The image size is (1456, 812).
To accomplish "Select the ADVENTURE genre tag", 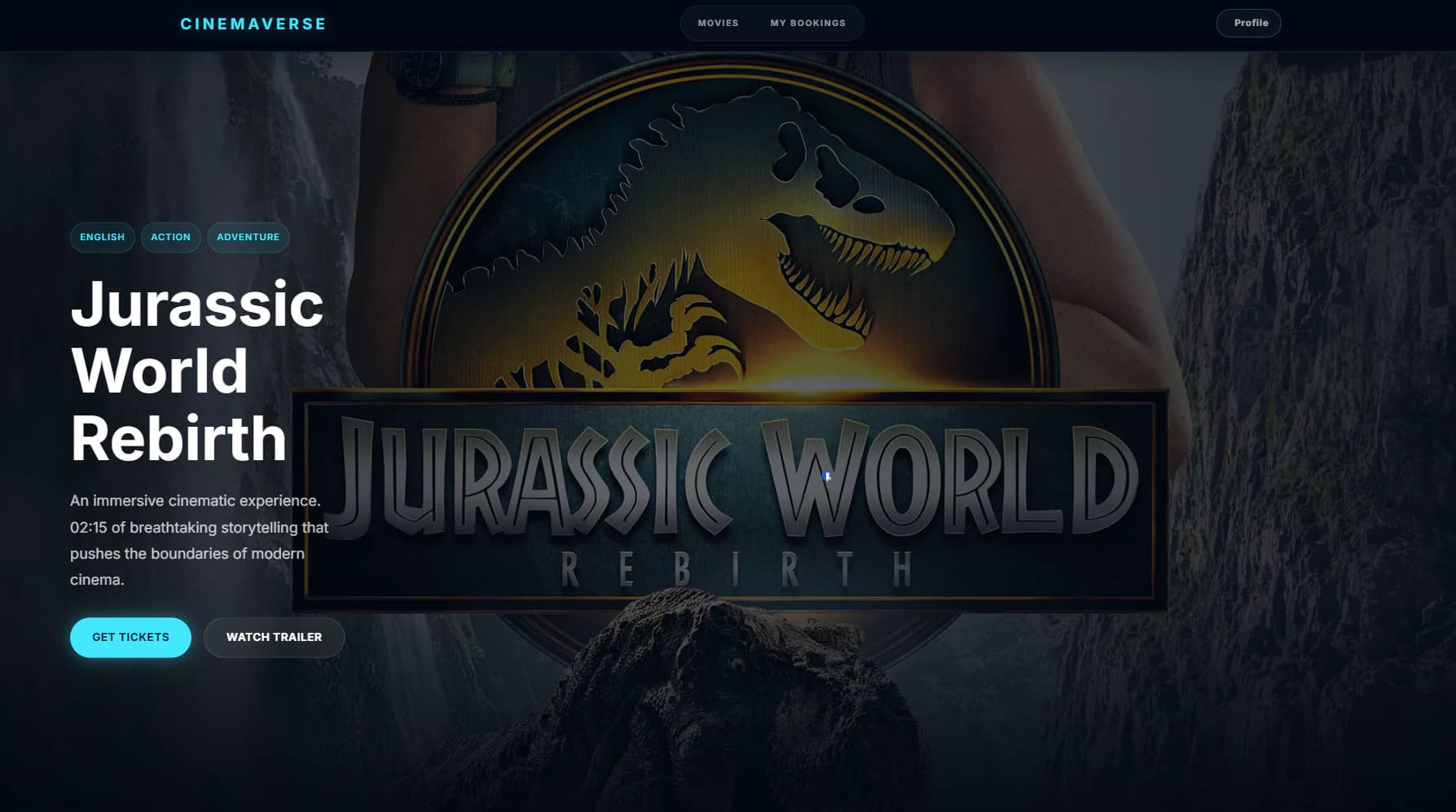I will click(x=248, y=237).
